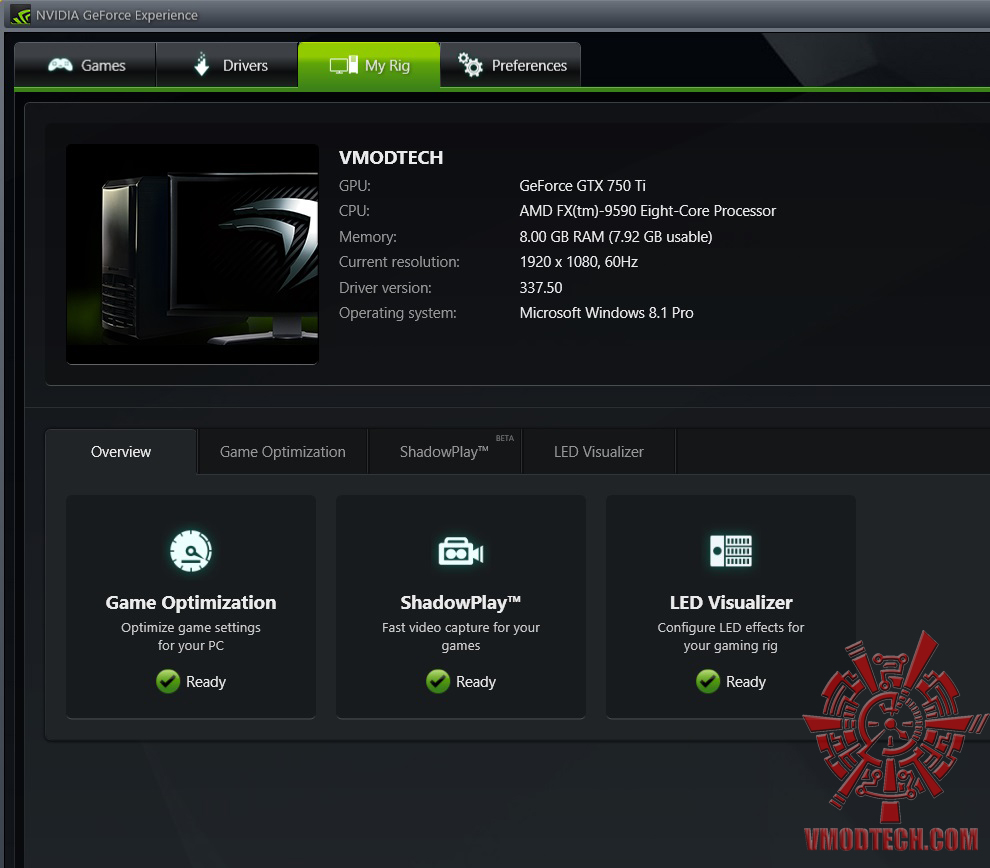Click the LED Visualizer panel icon
Image resolution: width=990 pixels, height=868 pixels.
point(731,551)
